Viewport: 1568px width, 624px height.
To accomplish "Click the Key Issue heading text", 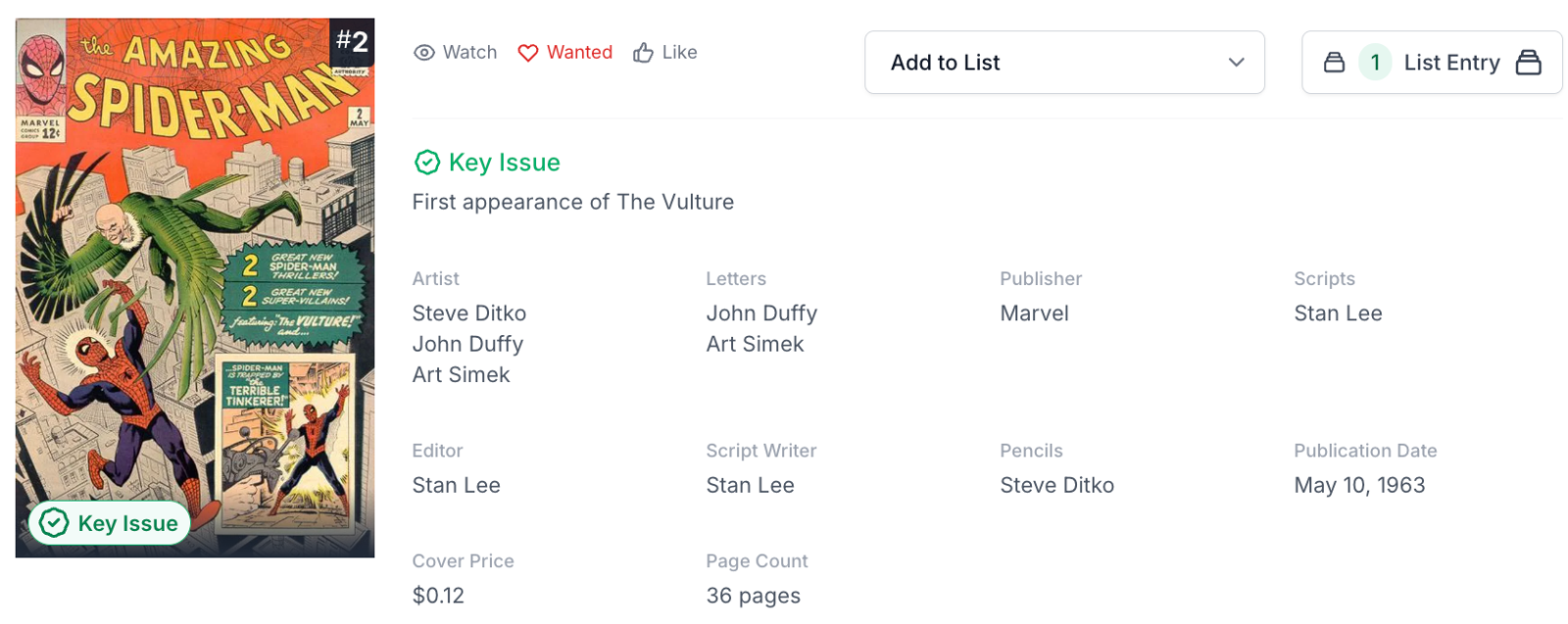I will [x=504, y=163].
